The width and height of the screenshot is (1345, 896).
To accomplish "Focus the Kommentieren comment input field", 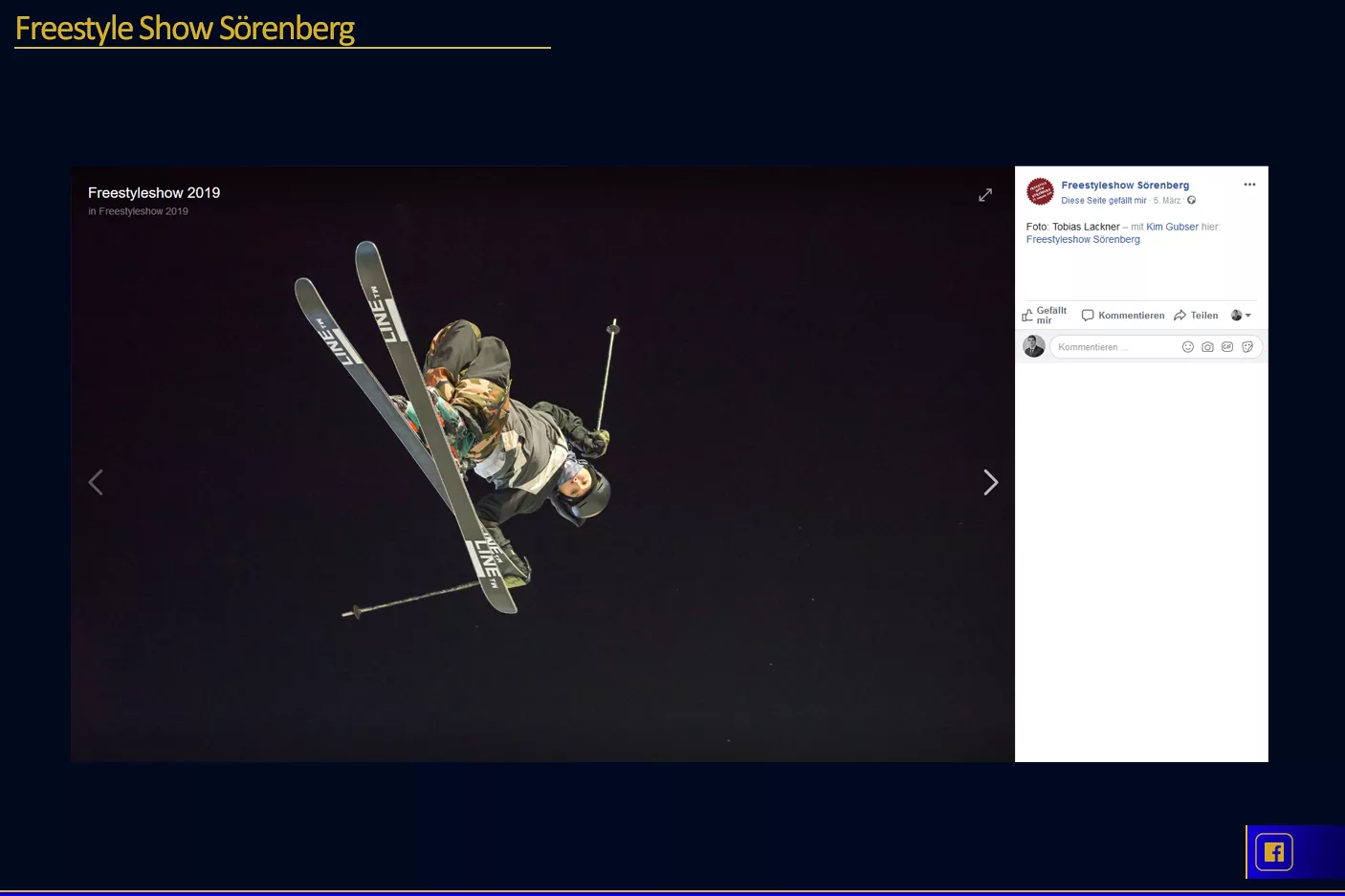I will 1114,347.
